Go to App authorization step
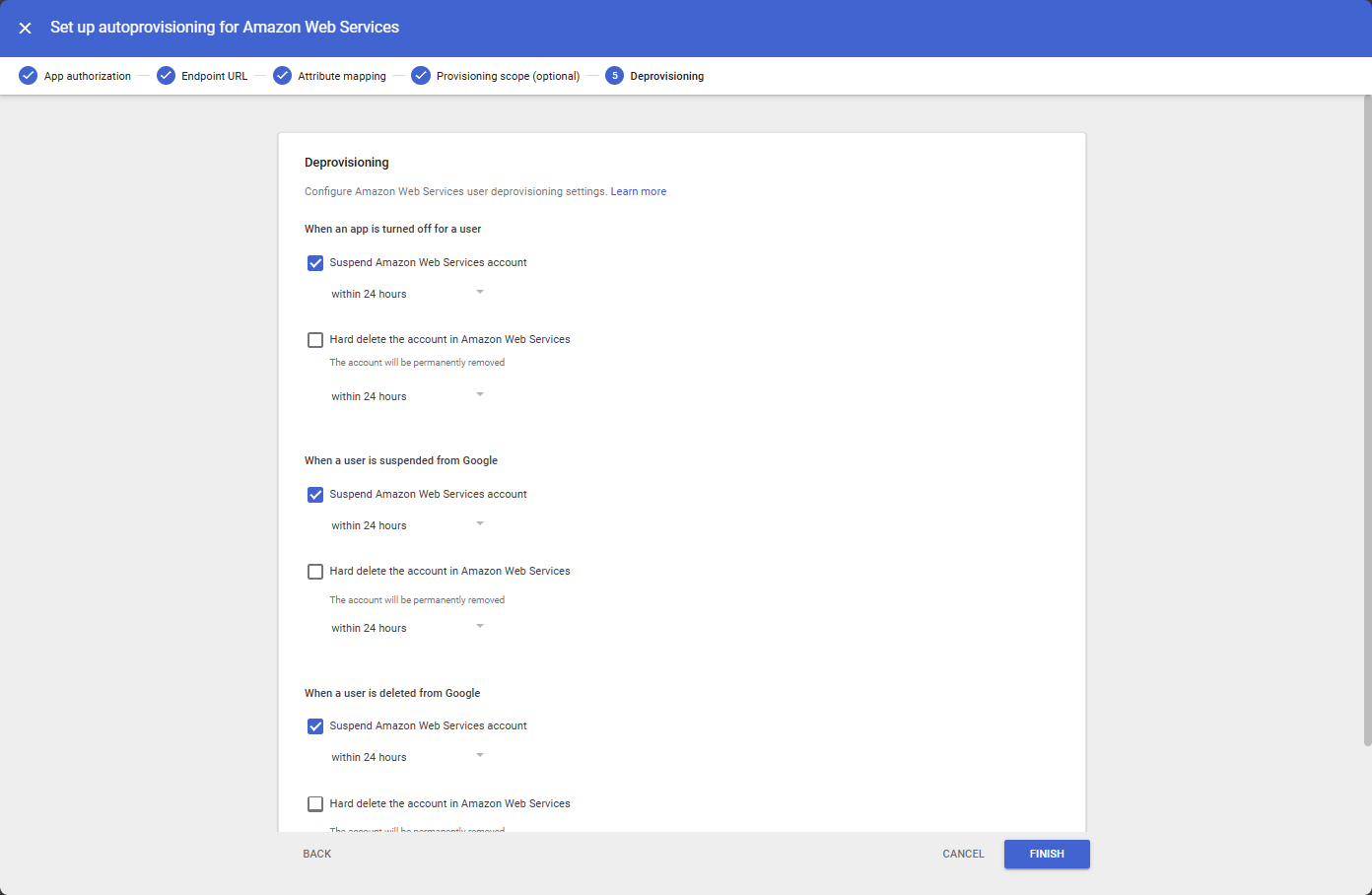1372x895 pixels. tap(88, 76)
